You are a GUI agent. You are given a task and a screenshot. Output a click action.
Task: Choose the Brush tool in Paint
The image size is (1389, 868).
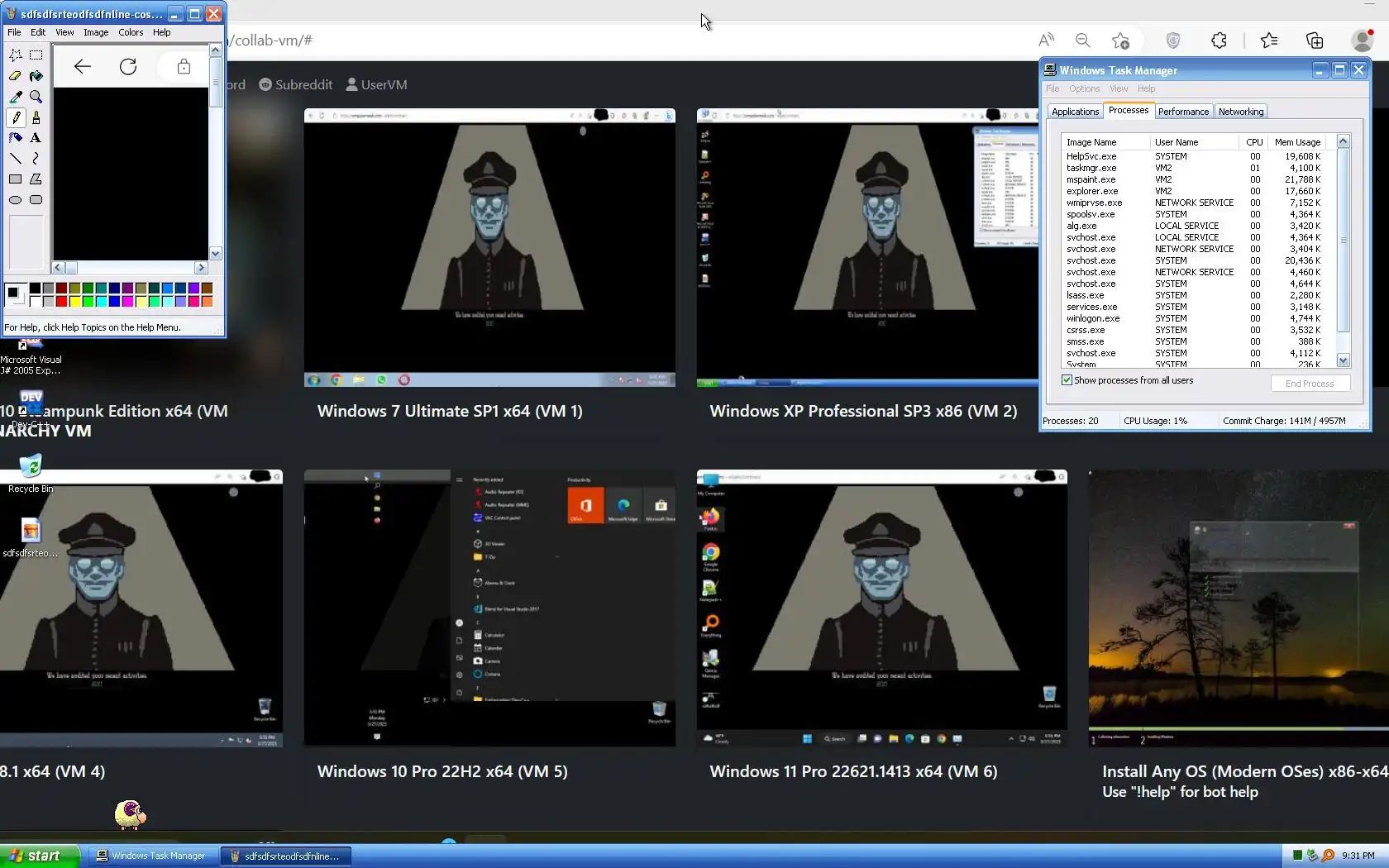click(36, 117)
